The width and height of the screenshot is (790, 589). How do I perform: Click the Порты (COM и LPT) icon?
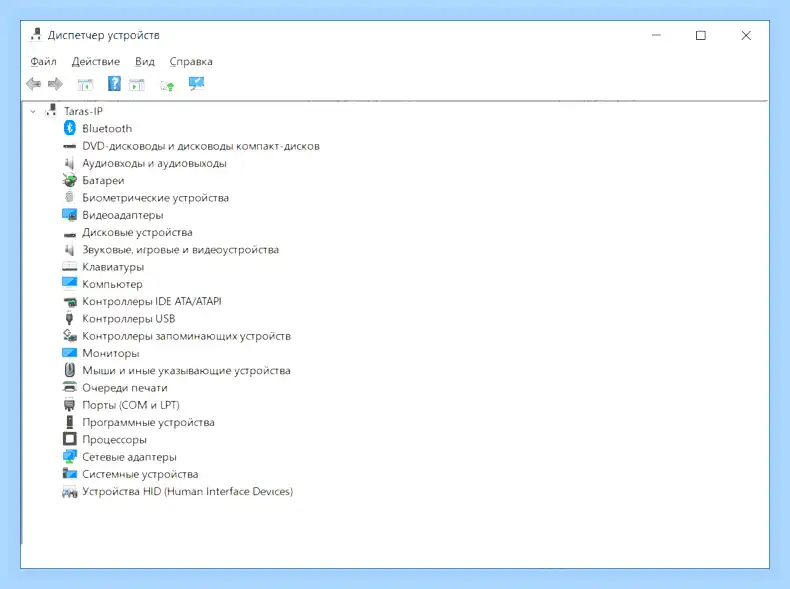pos(70,405)
